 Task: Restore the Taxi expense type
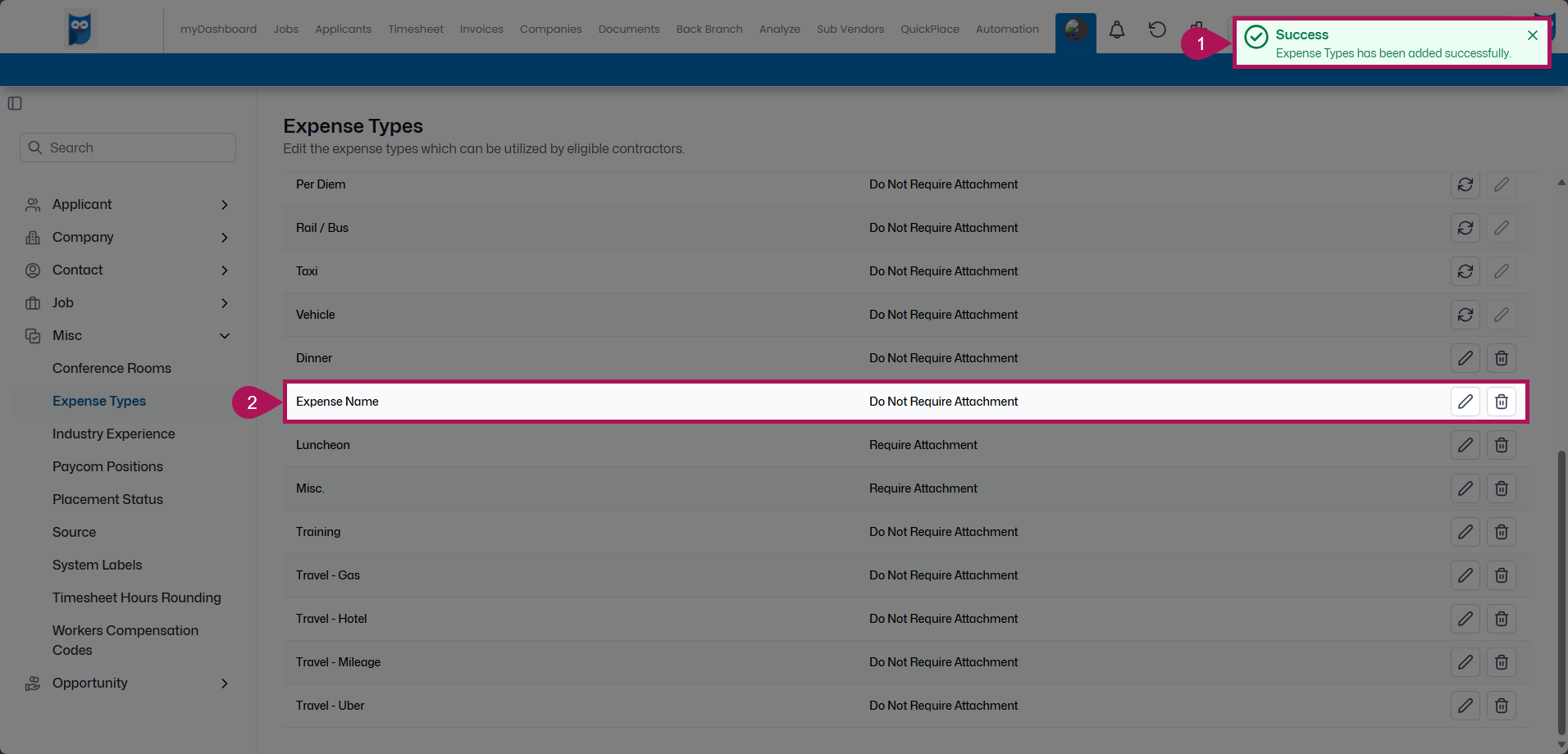(x=1465, y=271)
